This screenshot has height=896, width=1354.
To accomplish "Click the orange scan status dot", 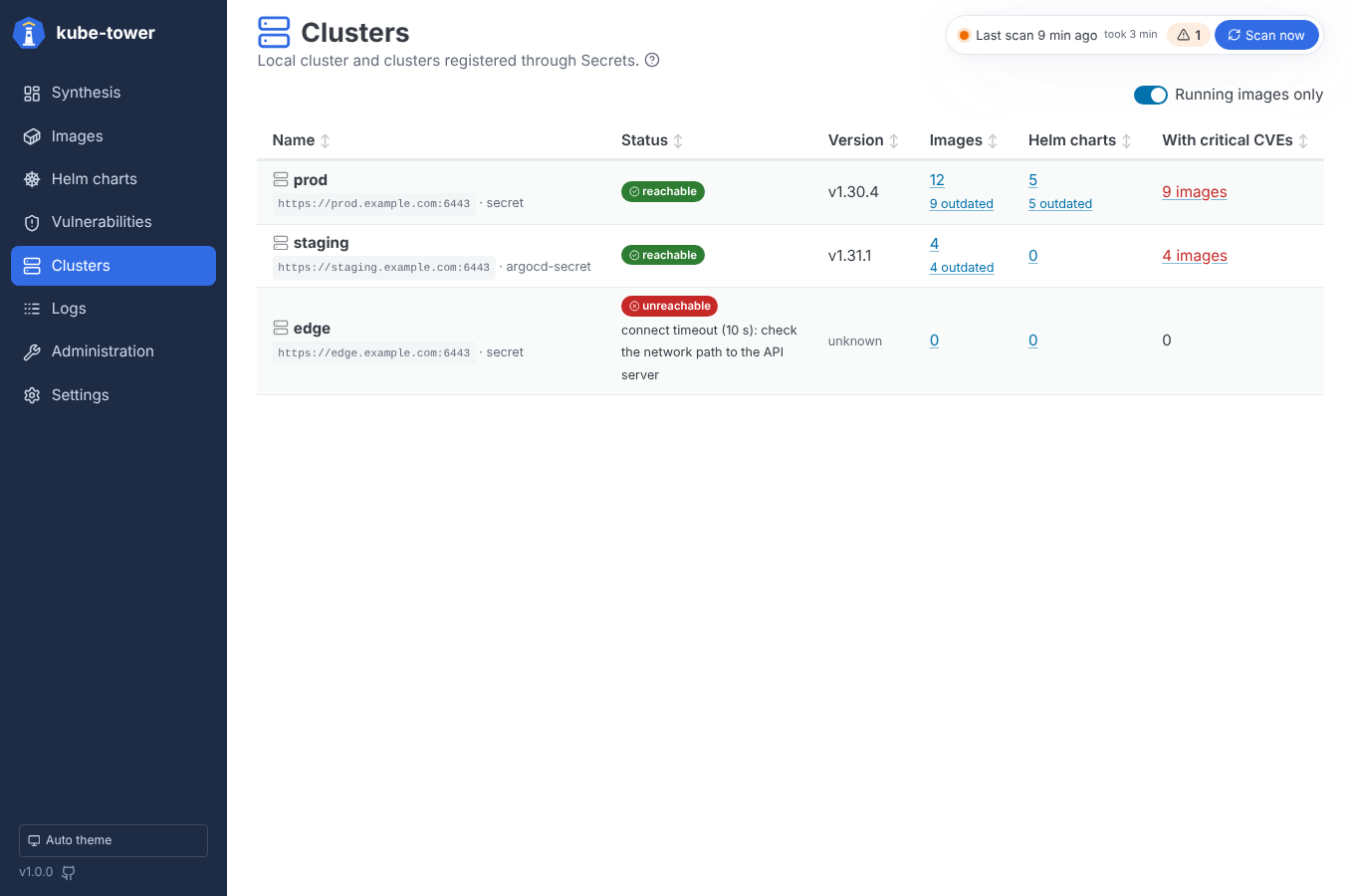I will coord(964,35).
